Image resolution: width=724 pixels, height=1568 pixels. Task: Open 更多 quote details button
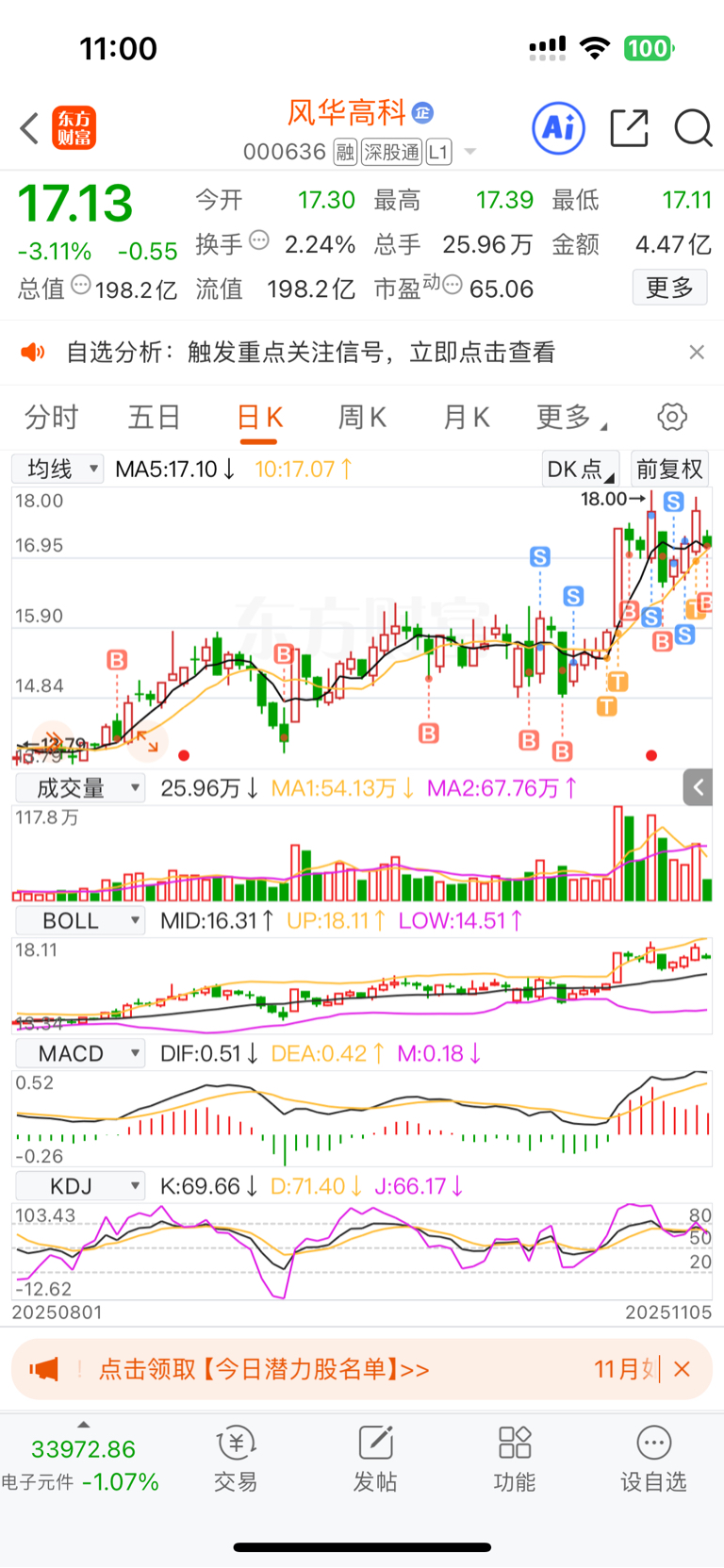pos(669,288)
